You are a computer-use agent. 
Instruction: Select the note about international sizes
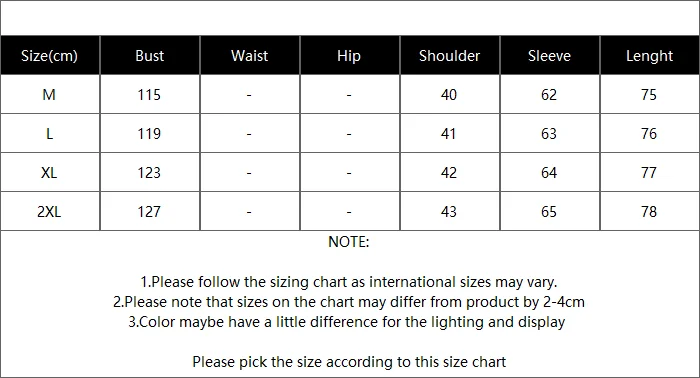[349, 282]
